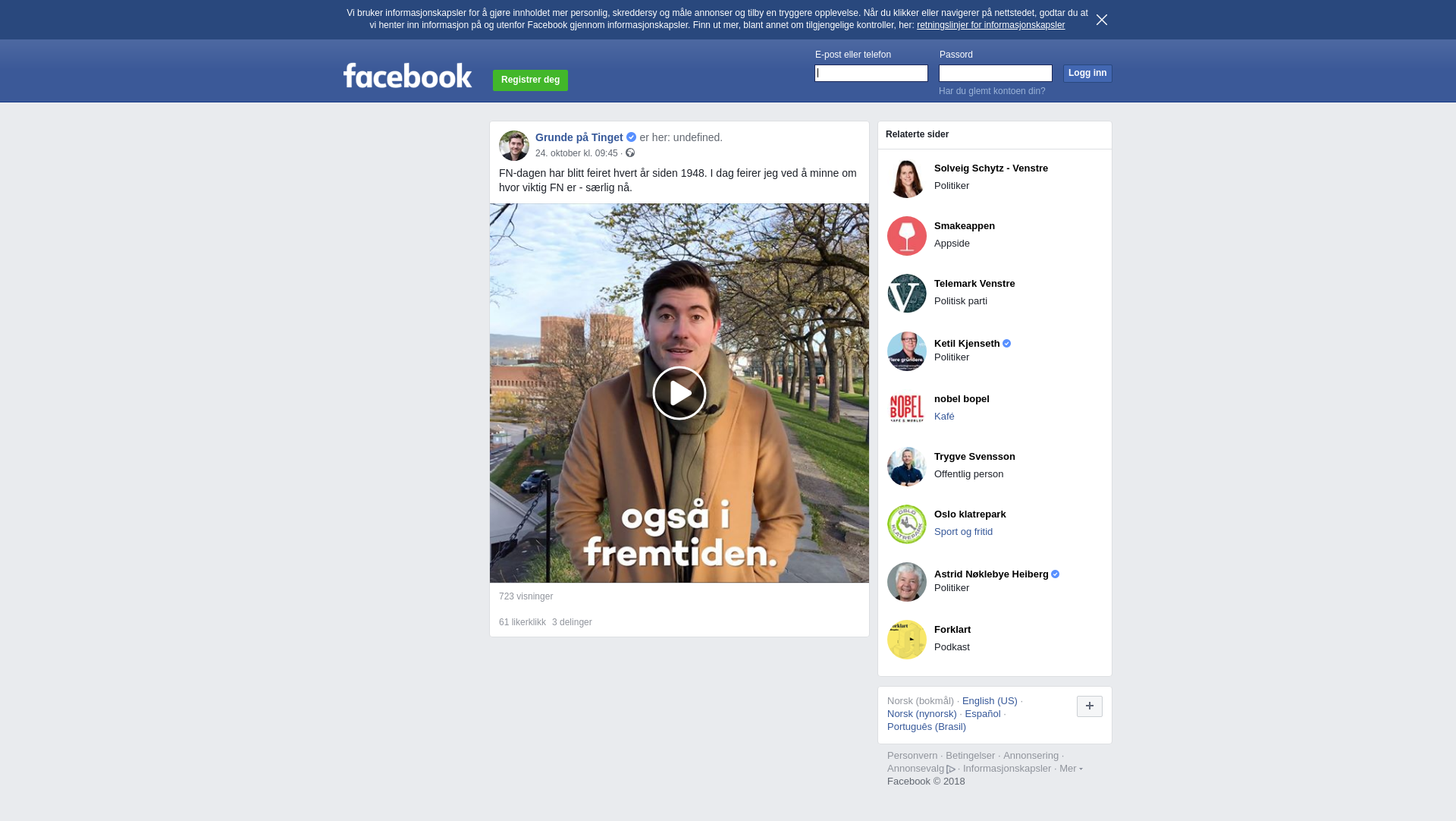
Task: Switch language to Español
Action: (x=983, y=714)
